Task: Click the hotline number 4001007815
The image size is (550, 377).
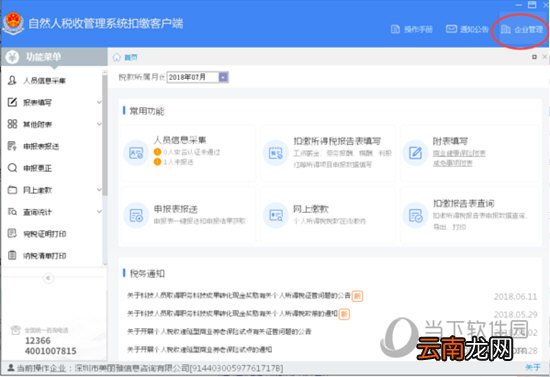Action: tap(51, 351)
